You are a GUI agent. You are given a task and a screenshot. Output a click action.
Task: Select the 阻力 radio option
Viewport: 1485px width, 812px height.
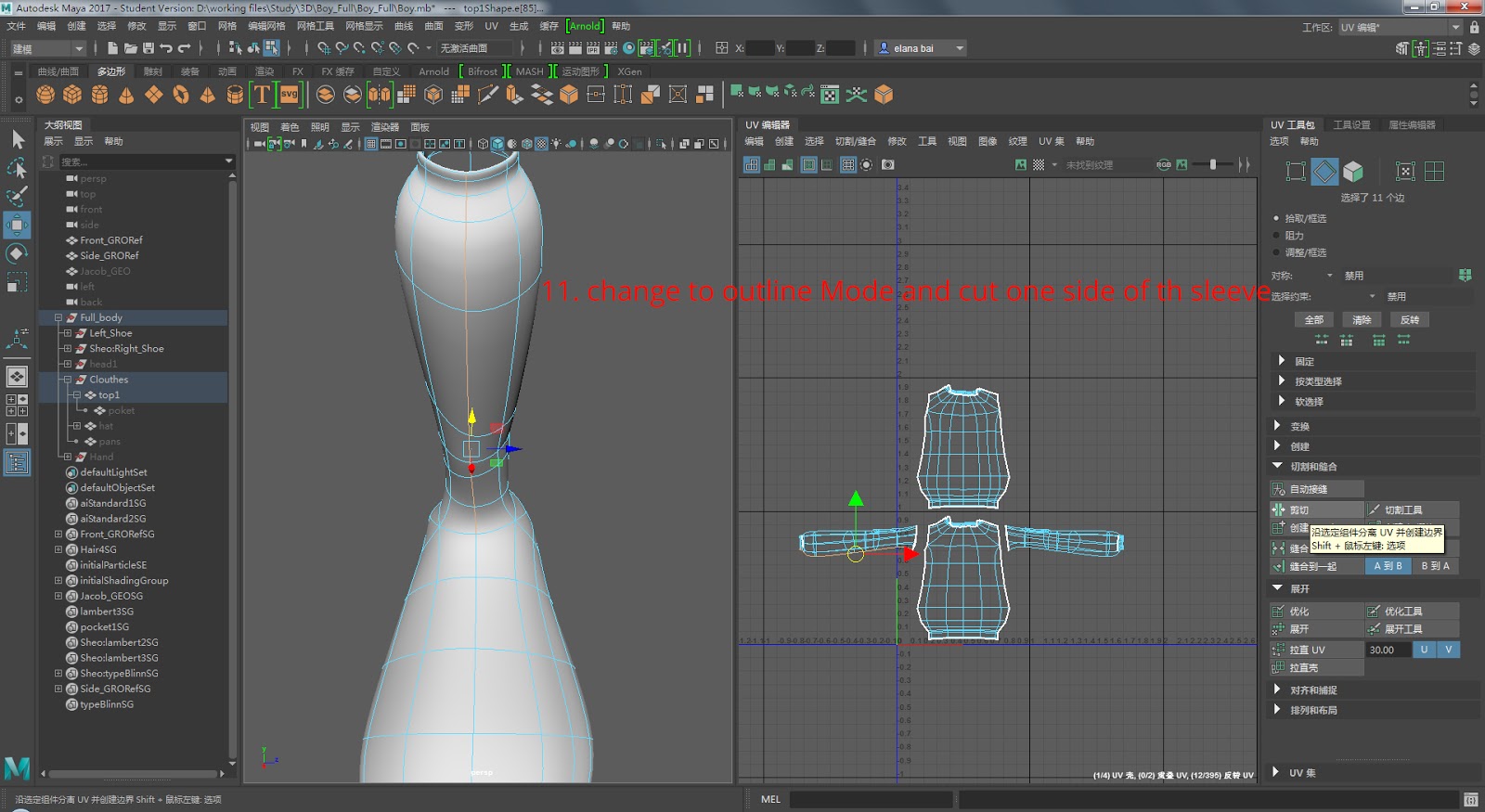tap(1276, 236)
